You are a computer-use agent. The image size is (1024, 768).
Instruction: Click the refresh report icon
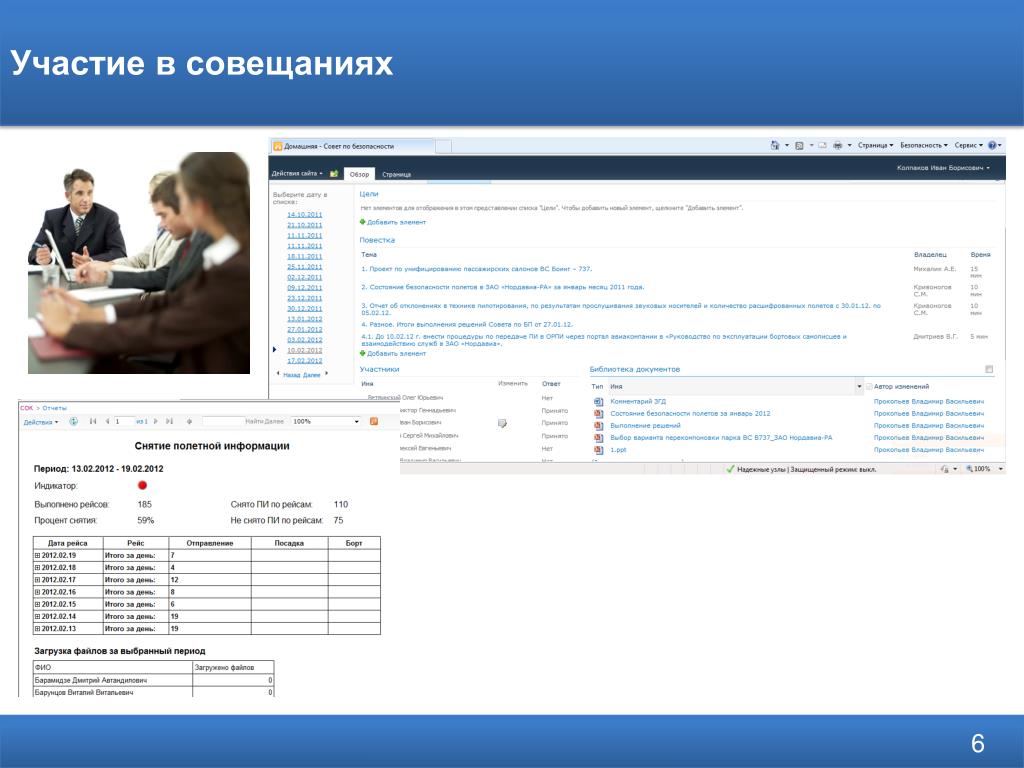click(74, 422)
